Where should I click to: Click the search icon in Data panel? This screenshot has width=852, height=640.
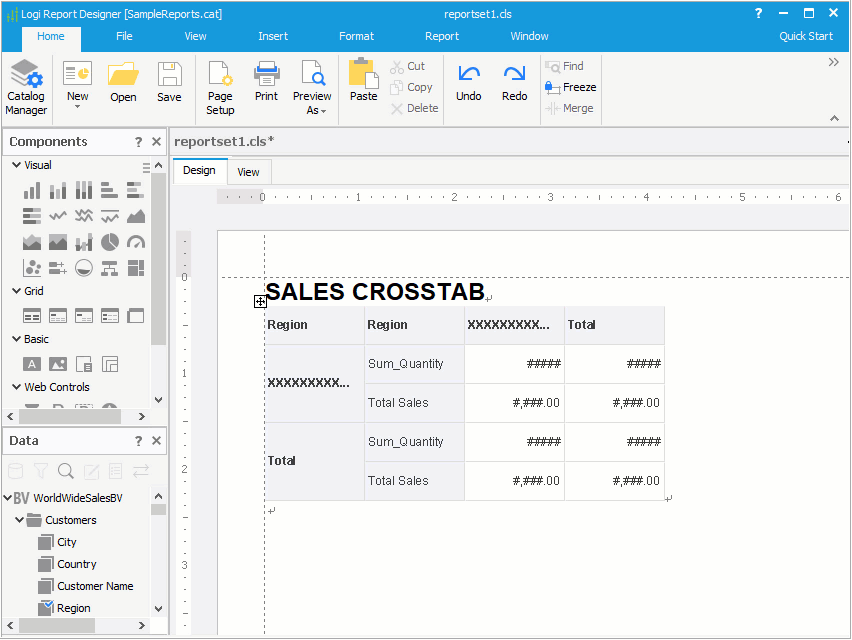click(x=65, y=471)
